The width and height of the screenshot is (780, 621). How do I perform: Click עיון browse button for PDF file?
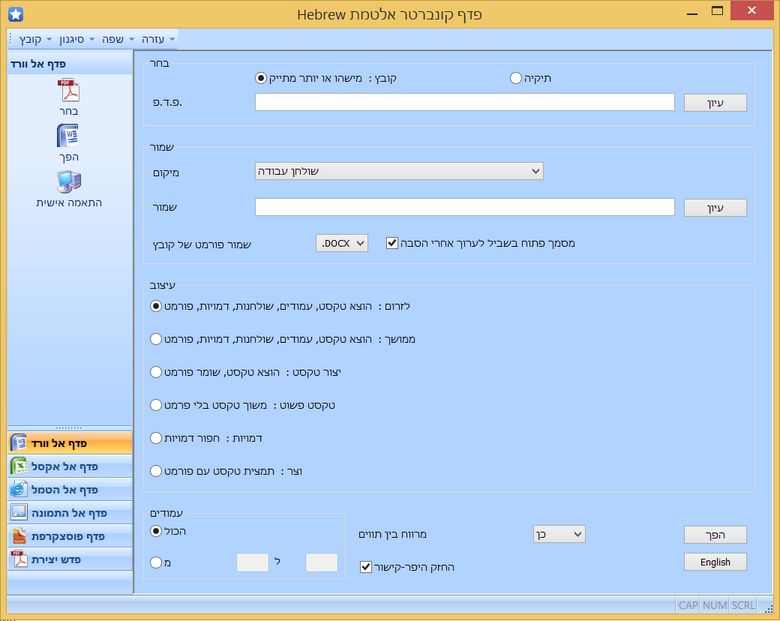click(x=715, y=103)
